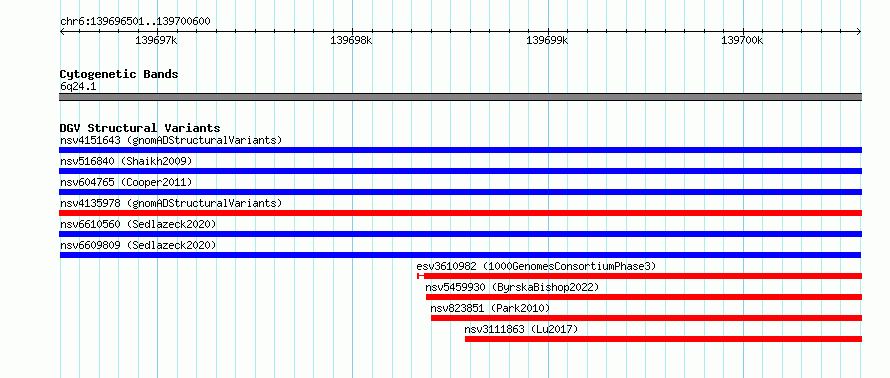Click the blue bar for nsv516840

(x=460, y=171)
